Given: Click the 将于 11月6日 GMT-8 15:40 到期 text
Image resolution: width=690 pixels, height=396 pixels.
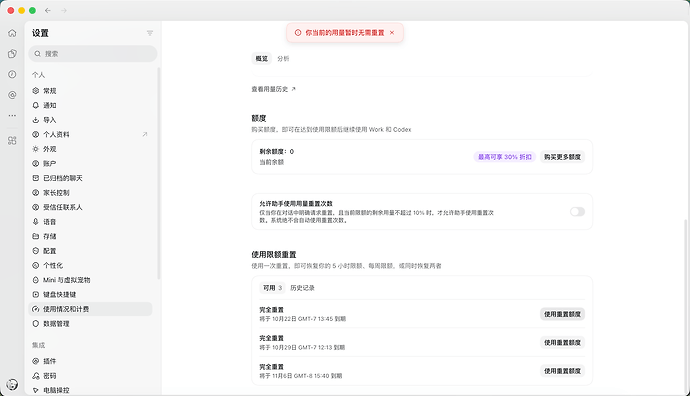Looking at the screenshot, I should pyautogui.click(x=301, y=376).
